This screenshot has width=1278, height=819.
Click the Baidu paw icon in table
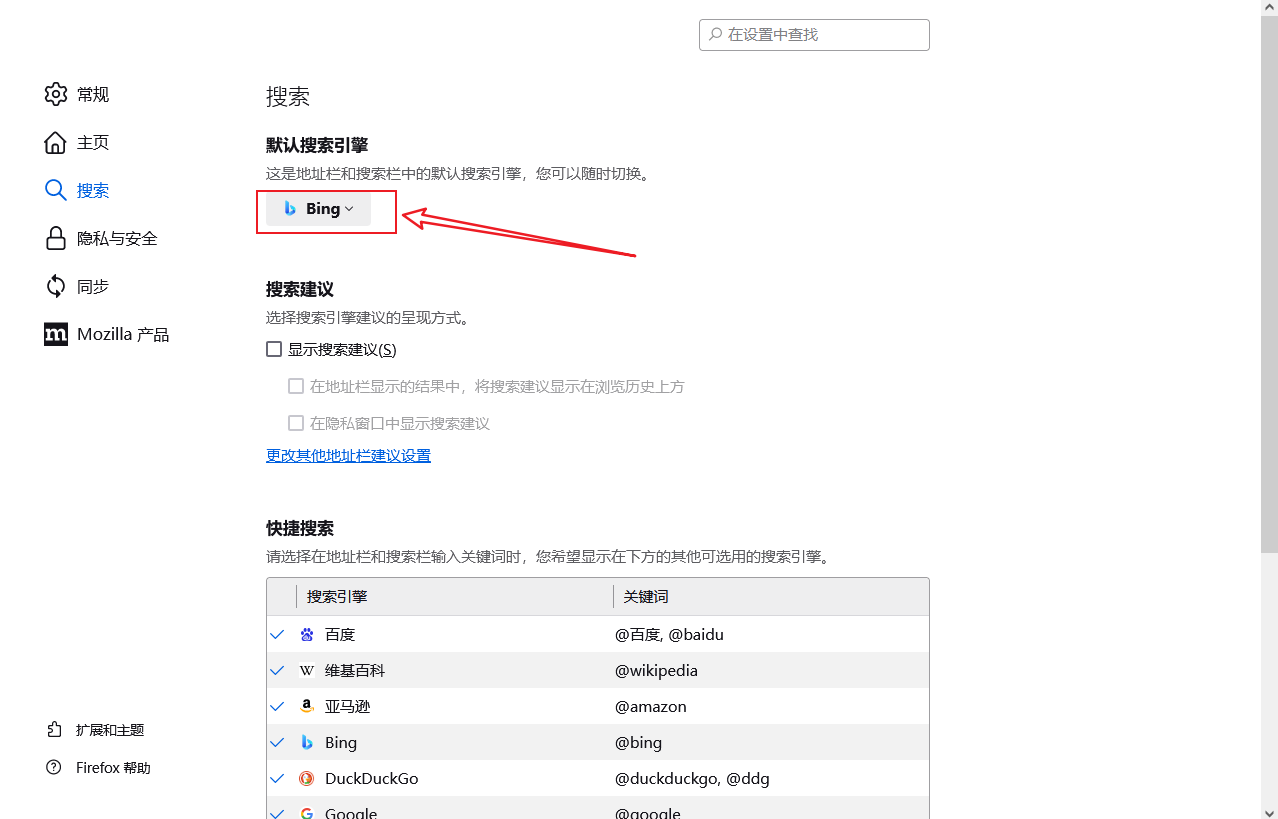pos(307,634)
